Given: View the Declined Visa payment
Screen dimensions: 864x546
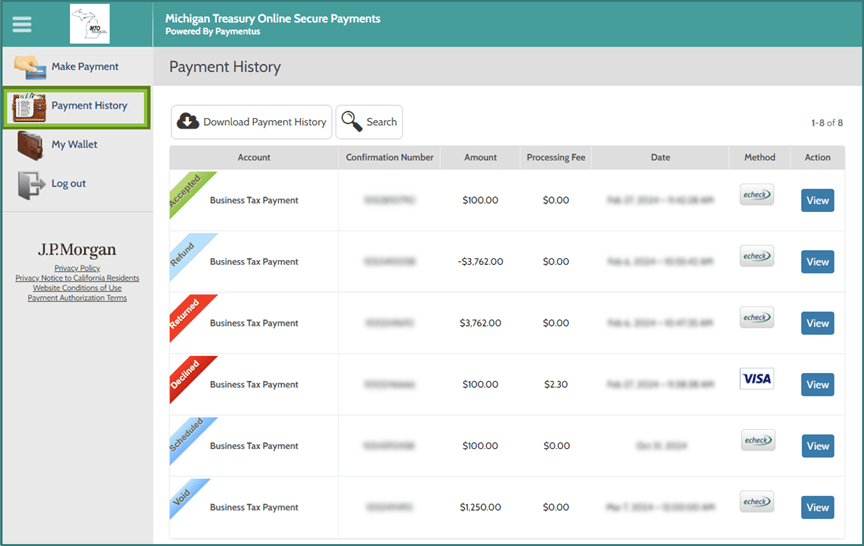Looking at the screenshot, I should pyautogui.click(x=817, y=385).
